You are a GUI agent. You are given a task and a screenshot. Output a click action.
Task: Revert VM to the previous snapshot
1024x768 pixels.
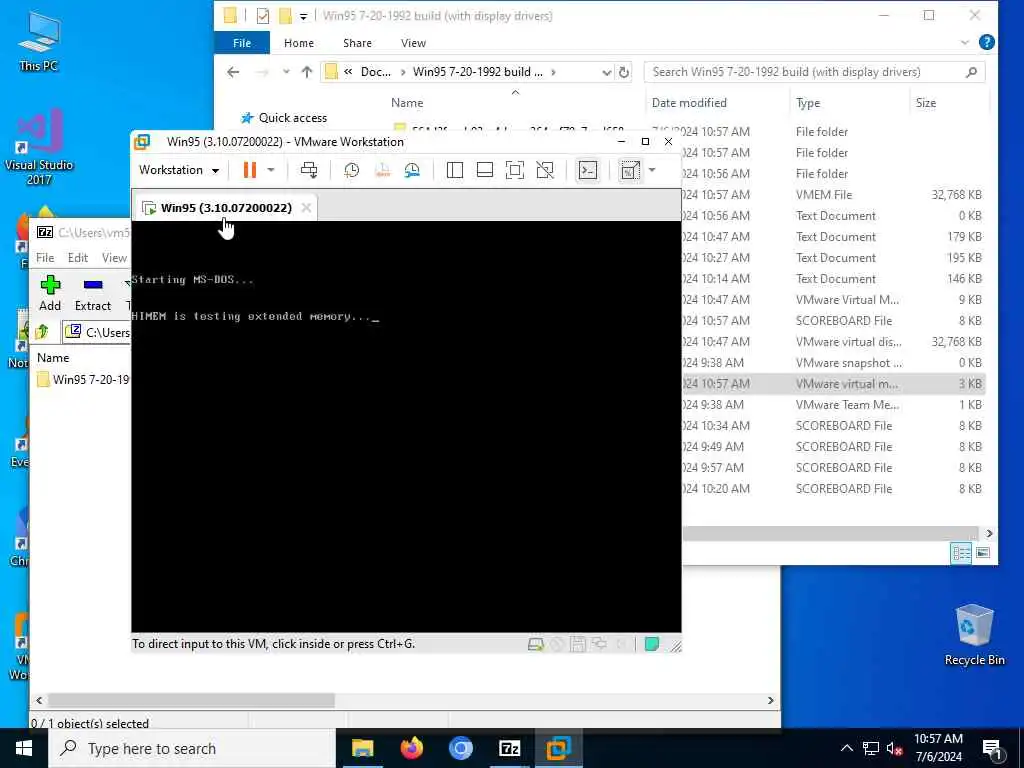click(x=382, y=170)
